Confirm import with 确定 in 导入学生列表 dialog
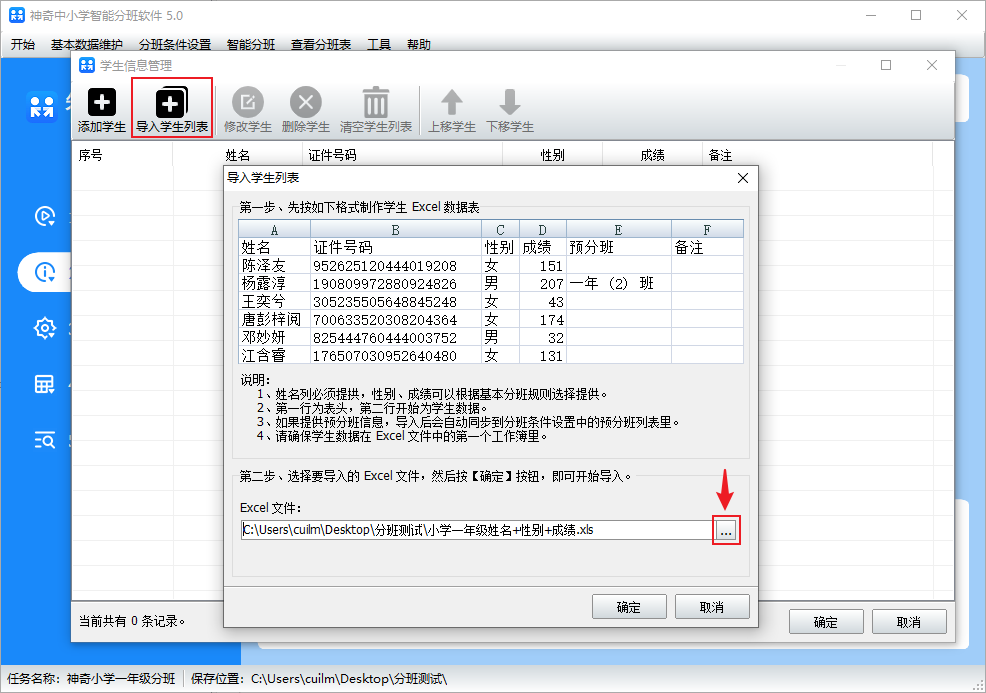 click(629, 607)
